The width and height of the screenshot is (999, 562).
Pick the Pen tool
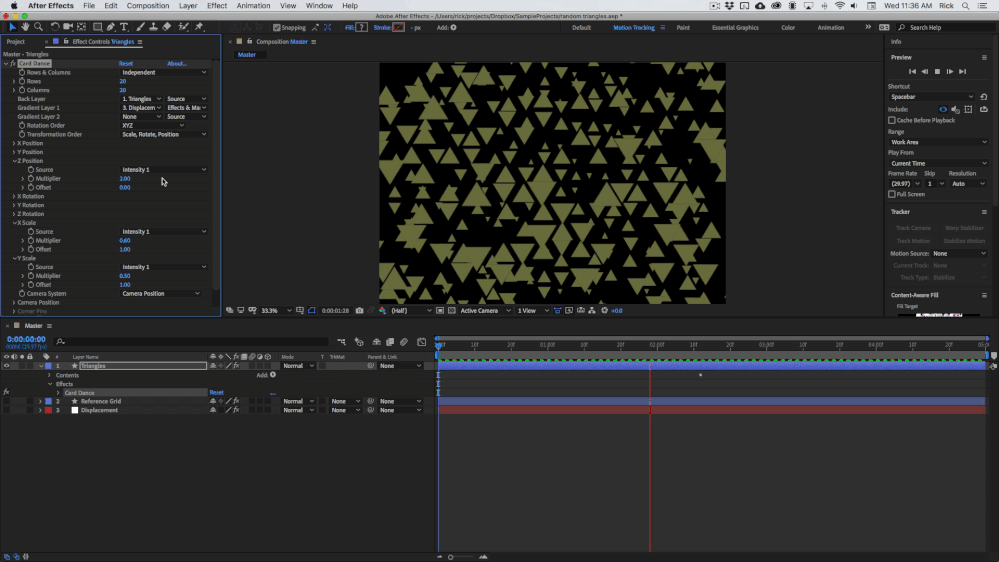tap(111, 27)
